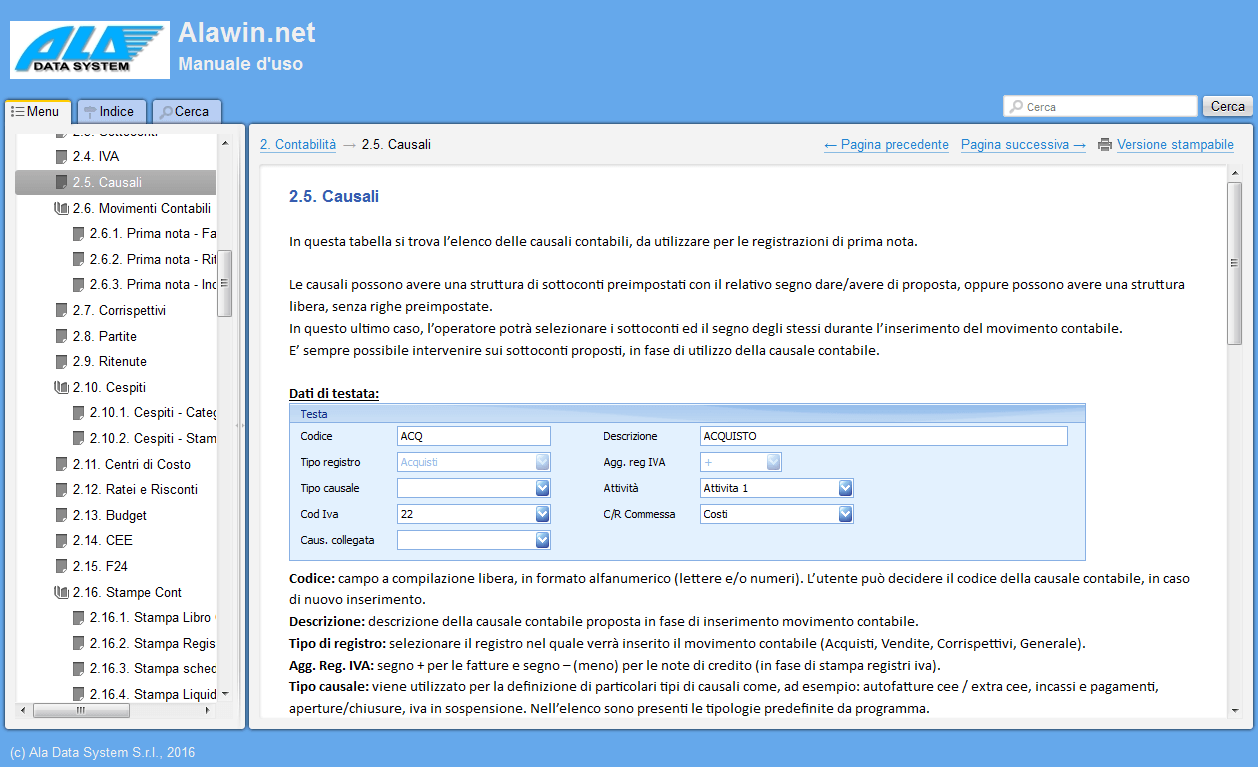Open 2.10.1. Cespiti - Categ entry
Screen dimensions: 1258x767
(x=152, y=413)
